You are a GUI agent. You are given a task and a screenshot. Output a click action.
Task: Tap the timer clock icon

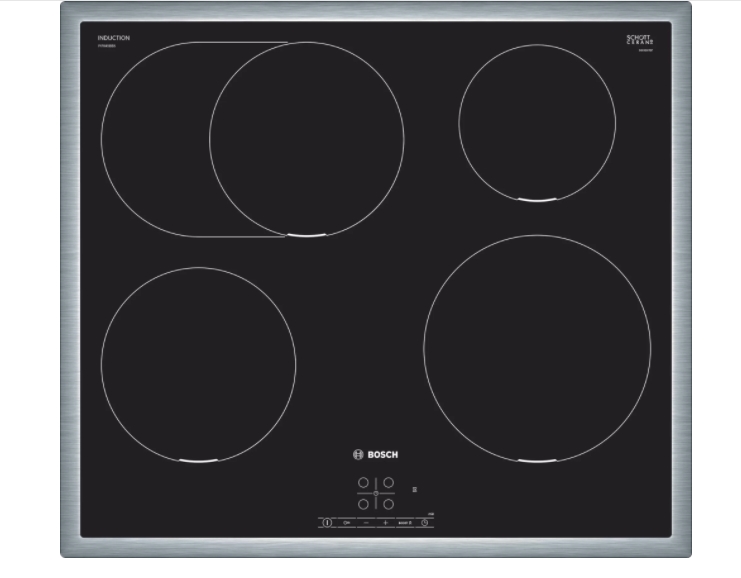(424, 522)
